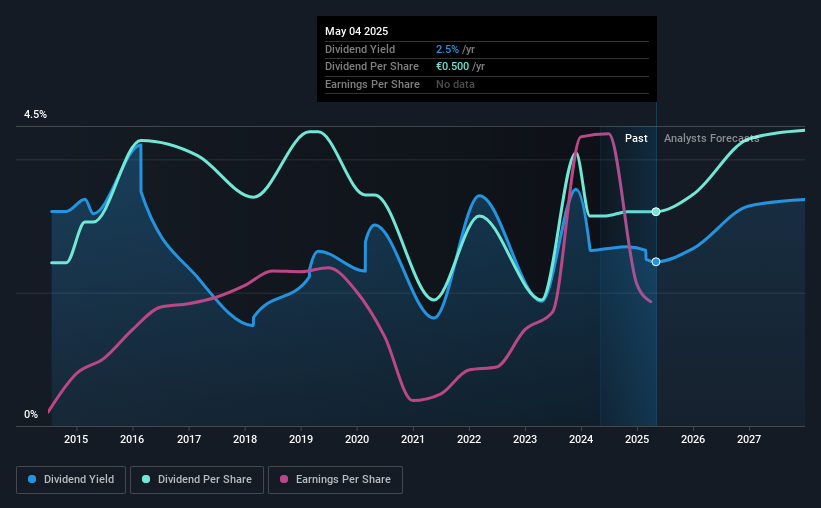
Task: Select the Dividend Per Share data point marker
Action: click(x=656, y=212)
